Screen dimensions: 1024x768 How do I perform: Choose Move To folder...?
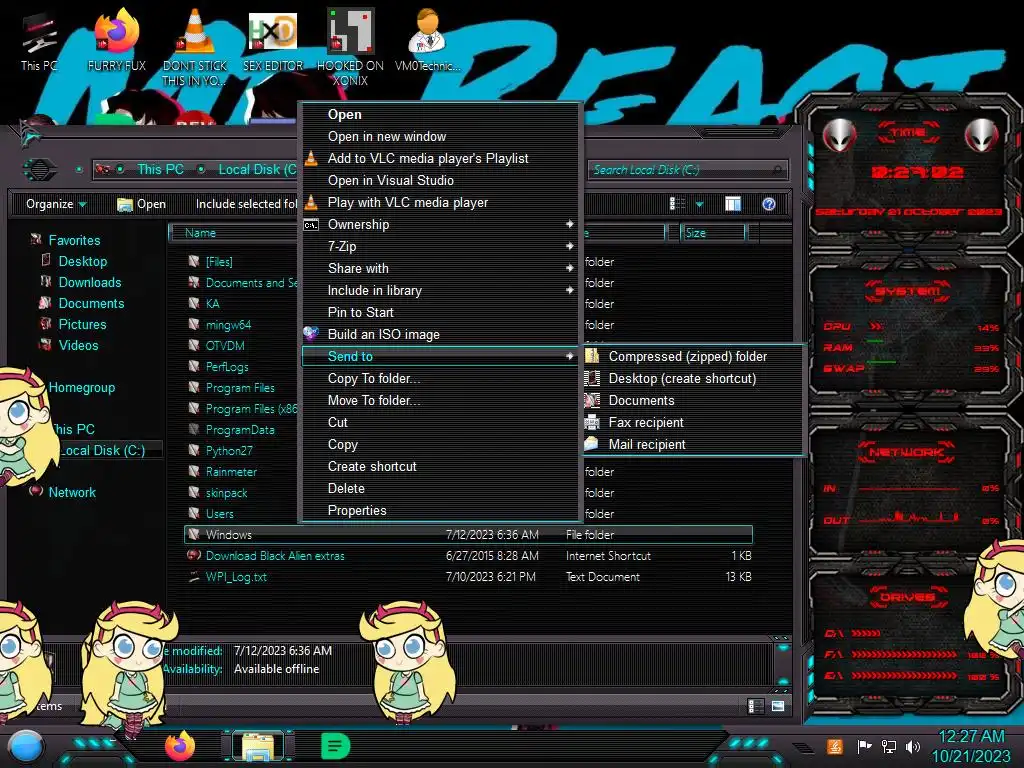click(x=440, y=400)
